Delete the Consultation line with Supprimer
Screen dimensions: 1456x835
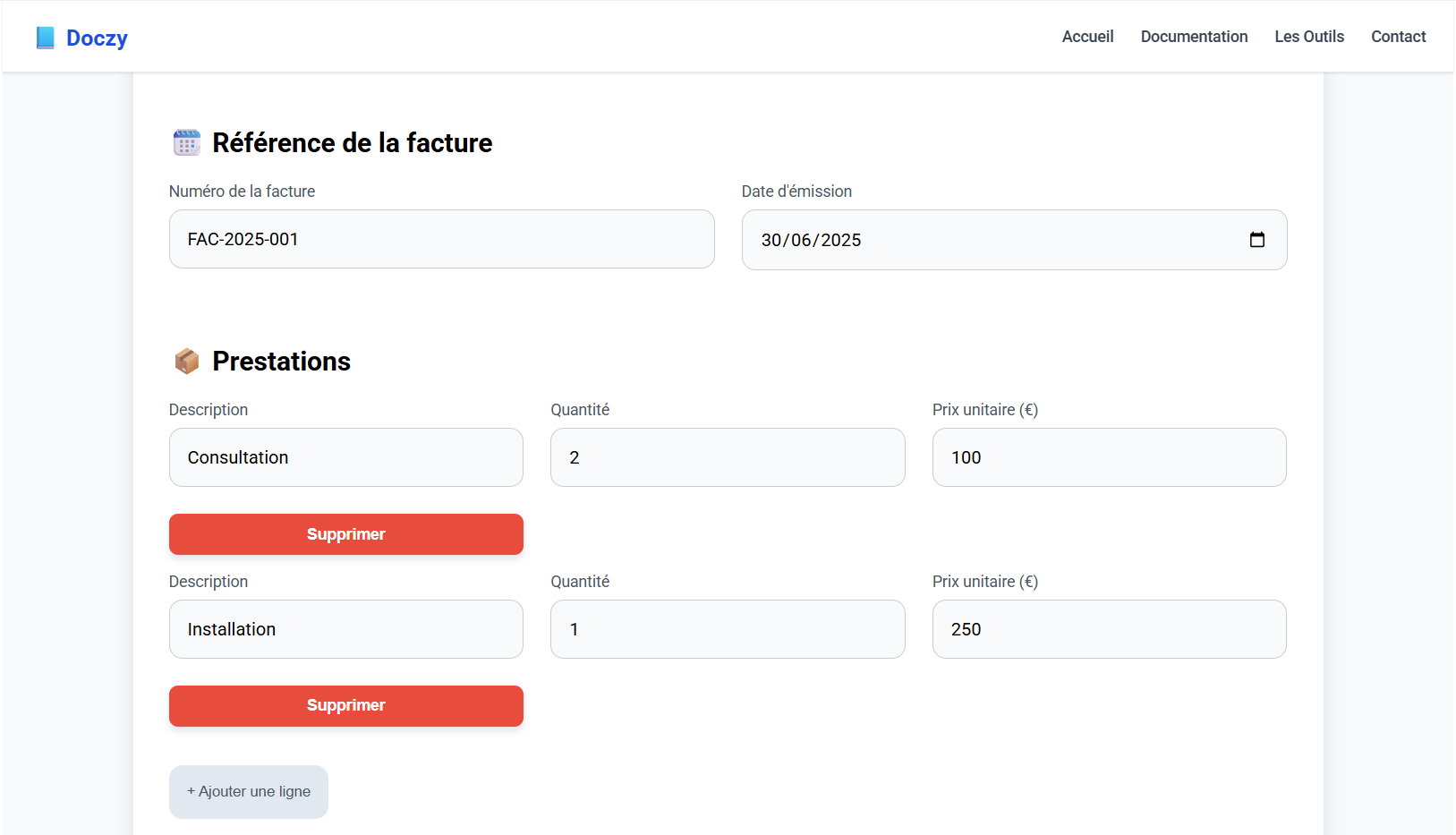345,534
